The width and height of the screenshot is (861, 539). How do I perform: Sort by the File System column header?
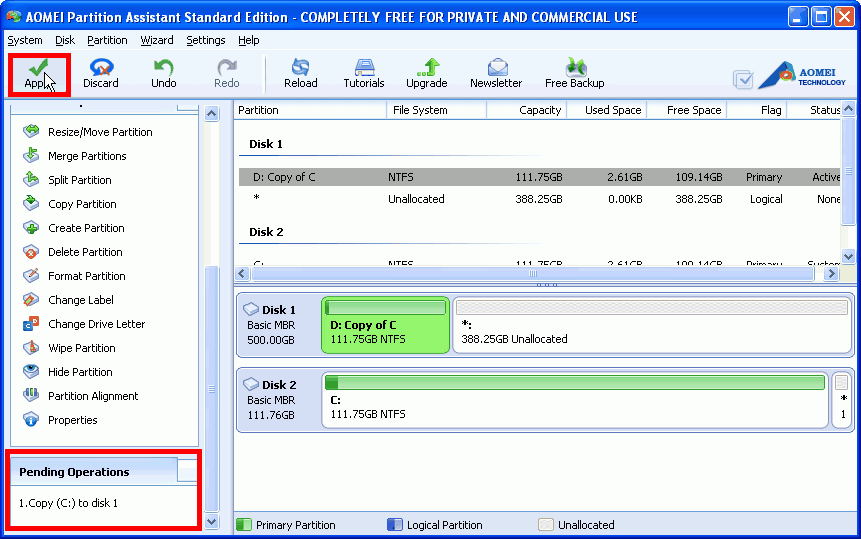[437, 110]
